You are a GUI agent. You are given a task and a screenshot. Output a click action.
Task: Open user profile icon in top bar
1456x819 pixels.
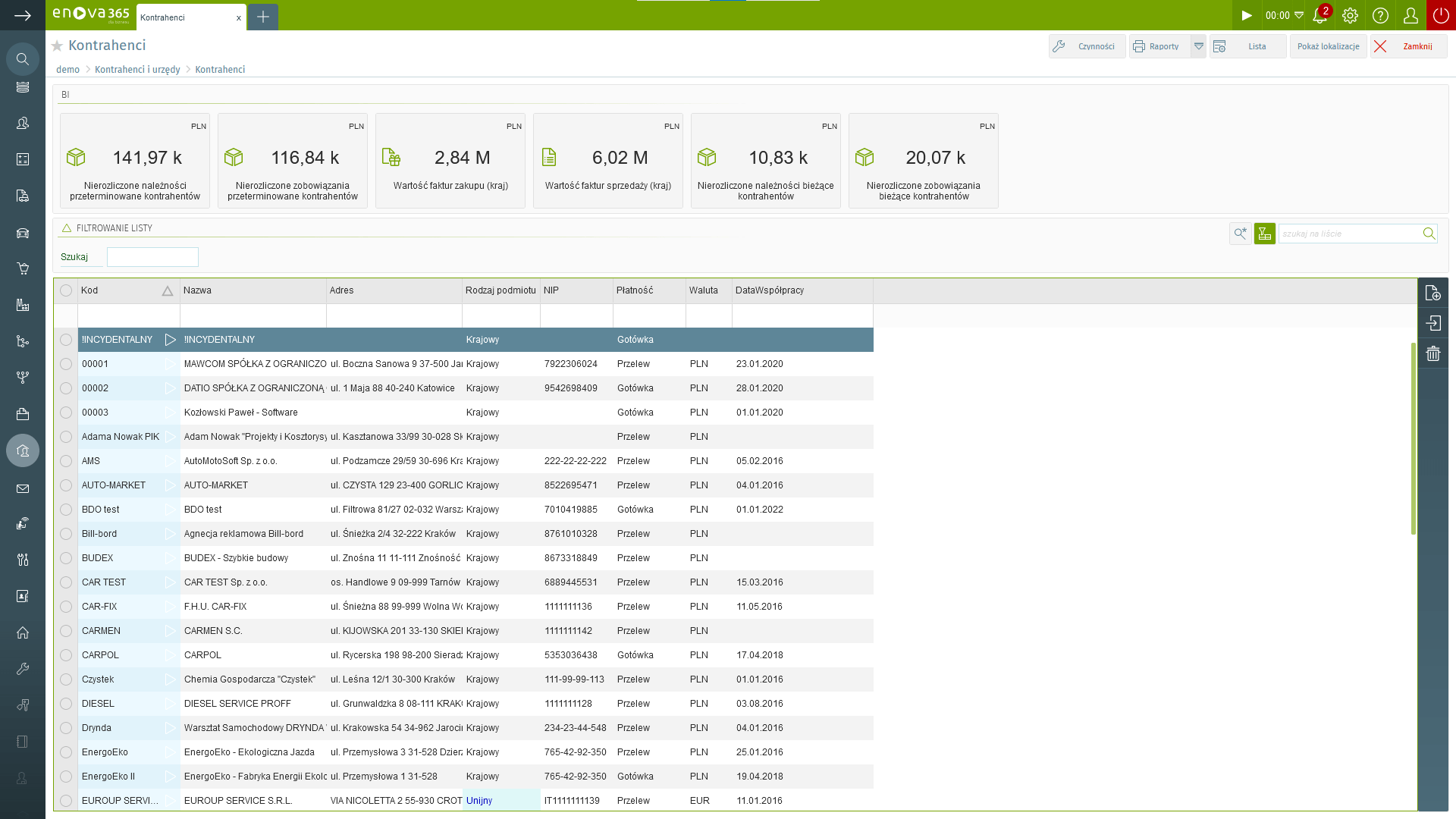tap(1410, 15)
